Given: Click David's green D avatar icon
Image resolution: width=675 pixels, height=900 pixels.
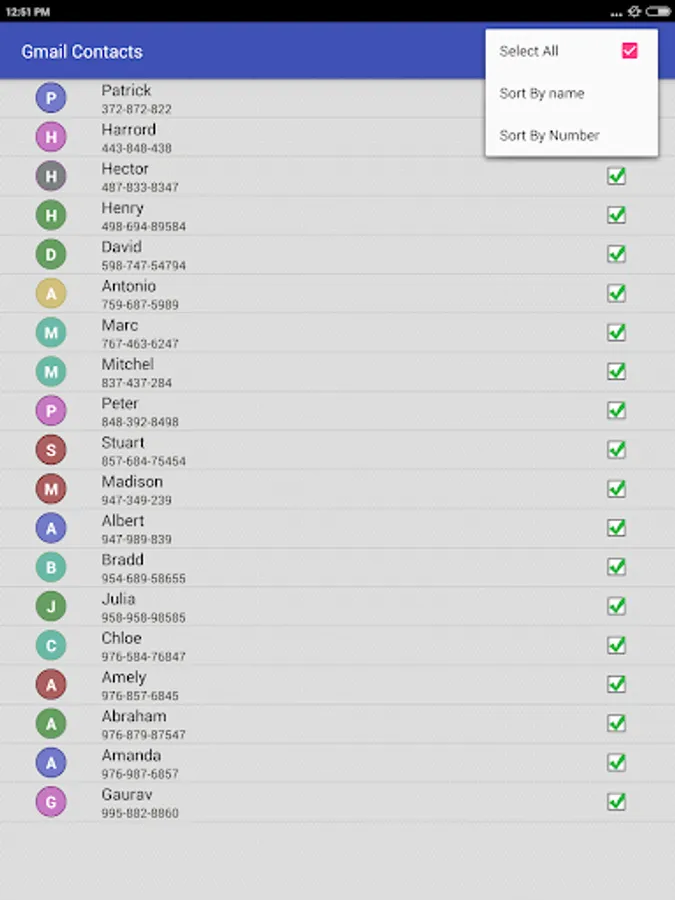Looking at the screenshot, I should coord(51,254).
